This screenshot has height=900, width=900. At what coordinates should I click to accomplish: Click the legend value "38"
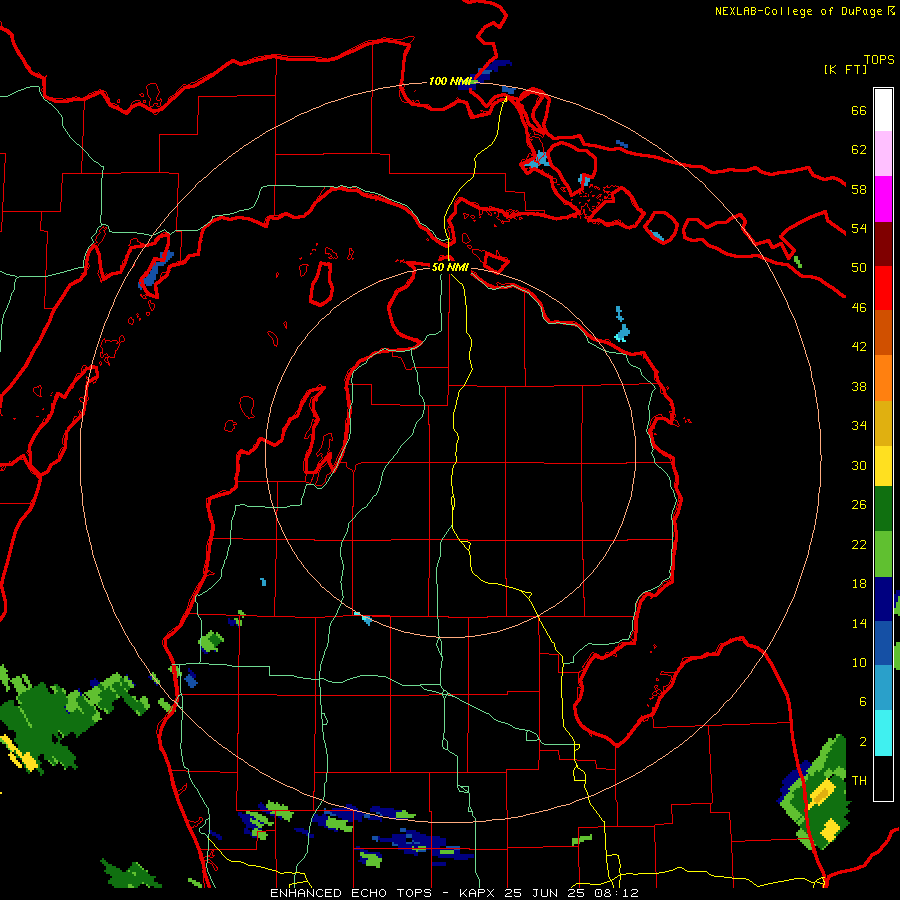tap(859, 386)
